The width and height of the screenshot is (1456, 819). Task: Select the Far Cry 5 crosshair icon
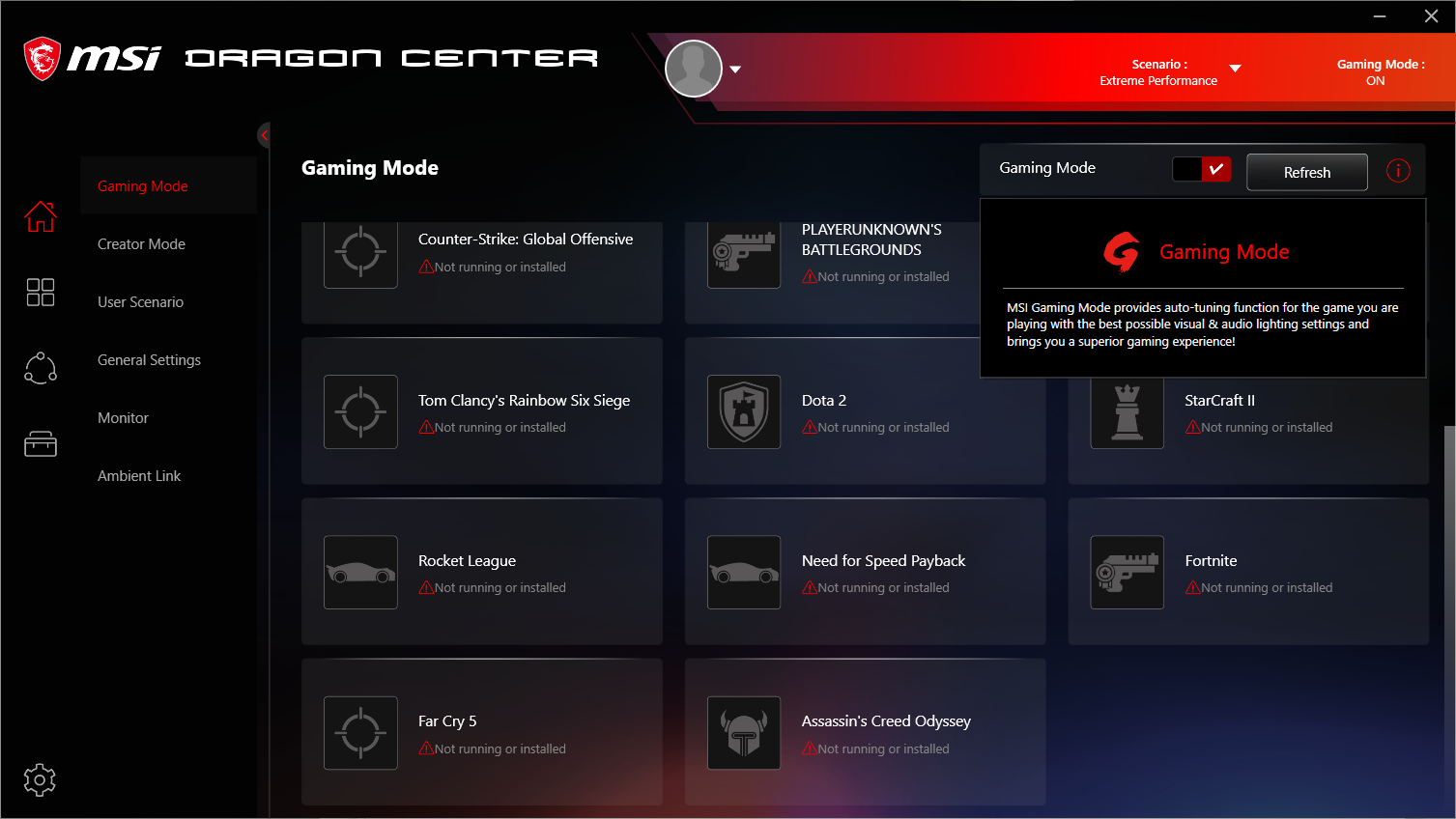point(360,733)
